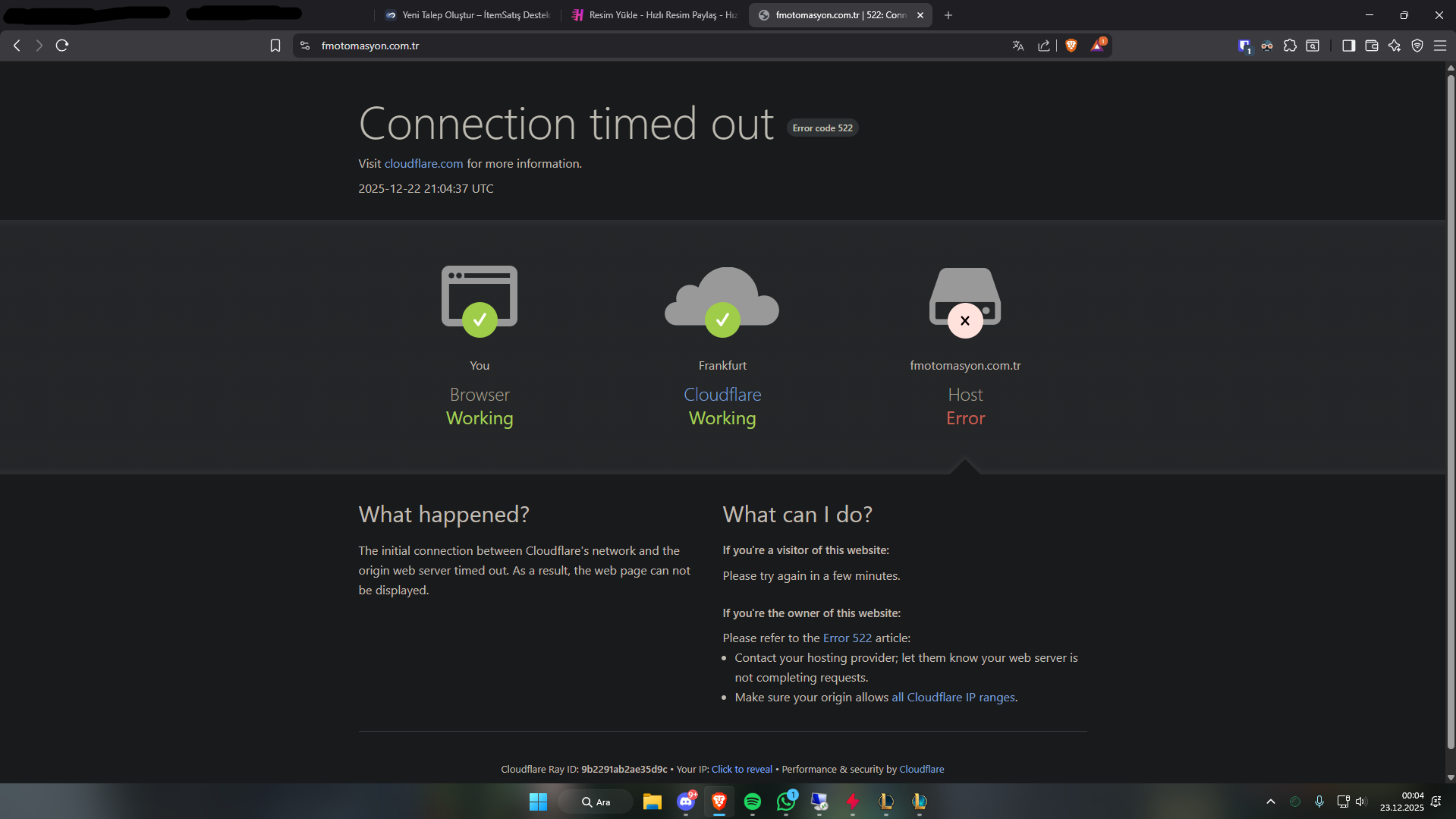This screenshot has width=1456, height=819.
Task: Open the volume control in system tray
Action: [1360, 802]
